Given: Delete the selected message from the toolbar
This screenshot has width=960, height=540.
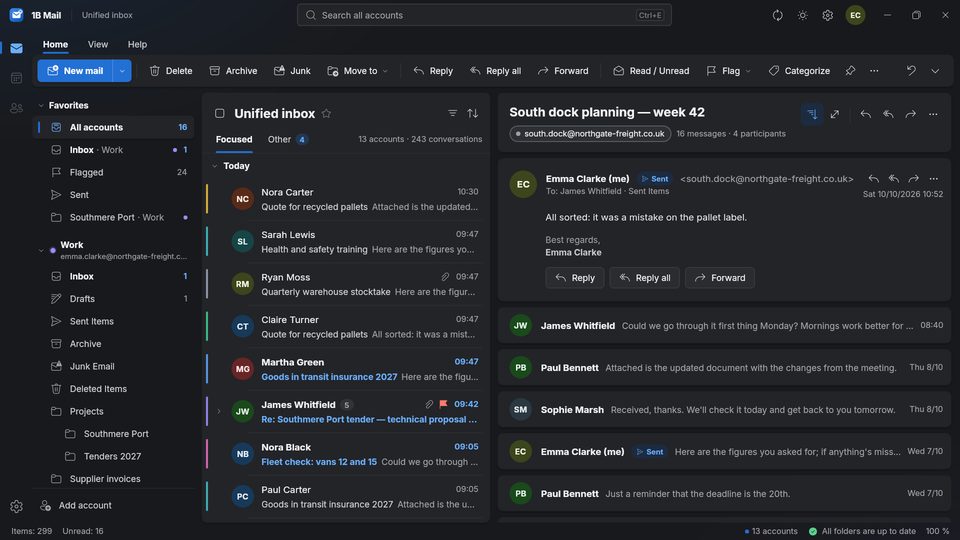Looking at the screenshot, I should [x=171, y=71].
